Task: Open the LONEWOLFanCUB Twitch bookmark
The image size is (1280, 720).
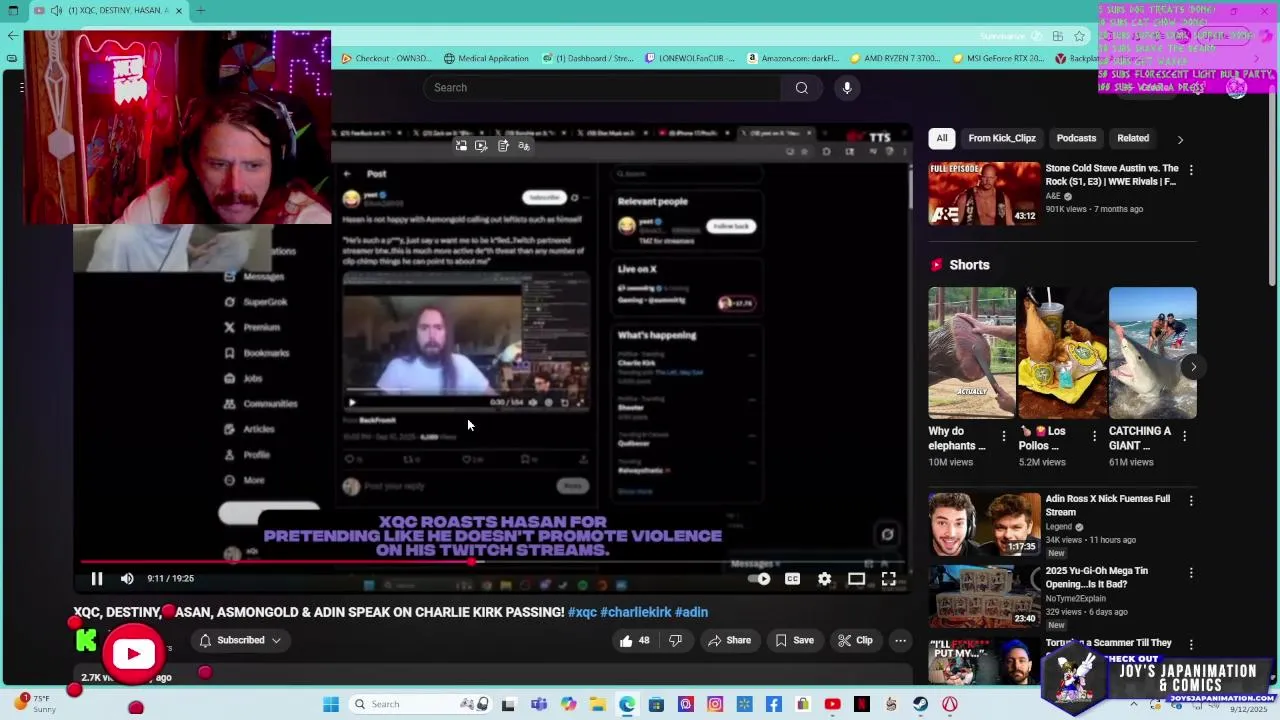Action: point(691,58)
